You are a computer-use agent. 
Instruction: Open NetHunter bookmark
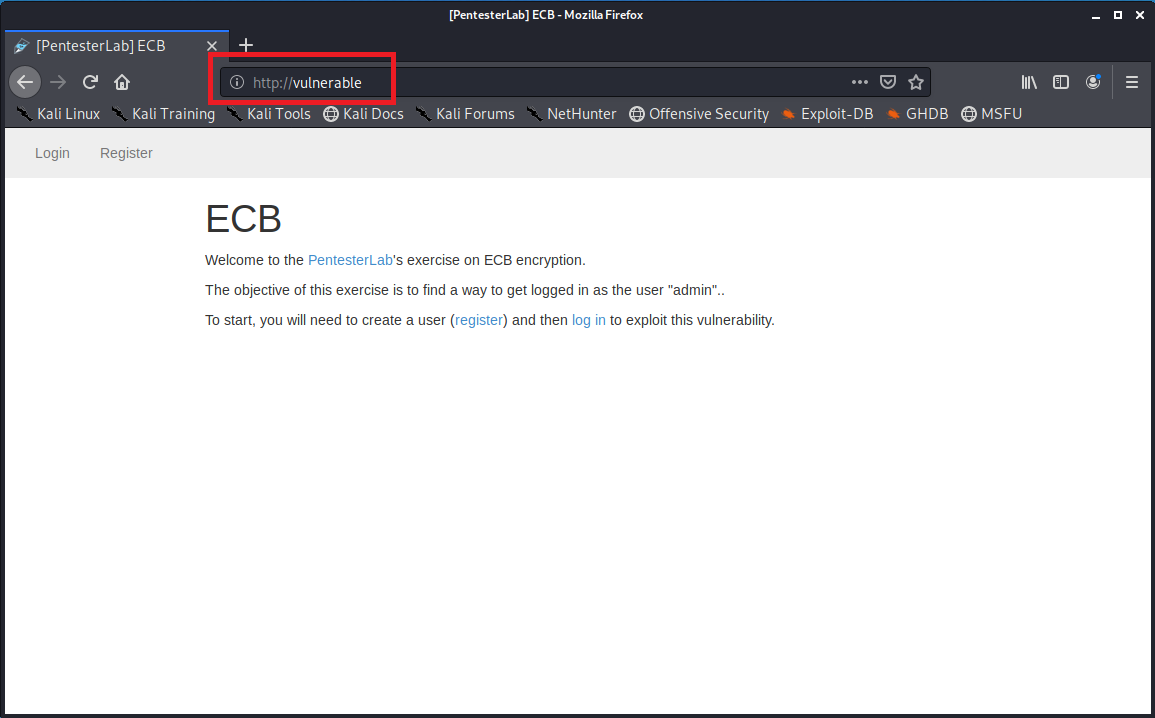[x=572, y=114]
